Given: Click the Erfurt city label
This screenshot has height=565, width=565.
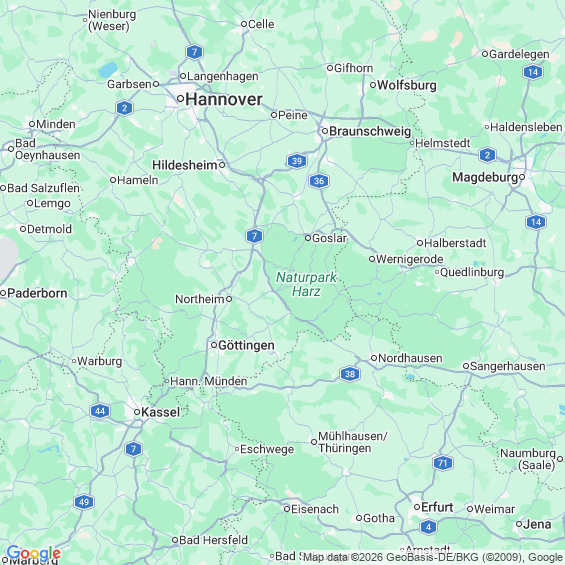Looking at the screenshot, I should pos(437,507).
